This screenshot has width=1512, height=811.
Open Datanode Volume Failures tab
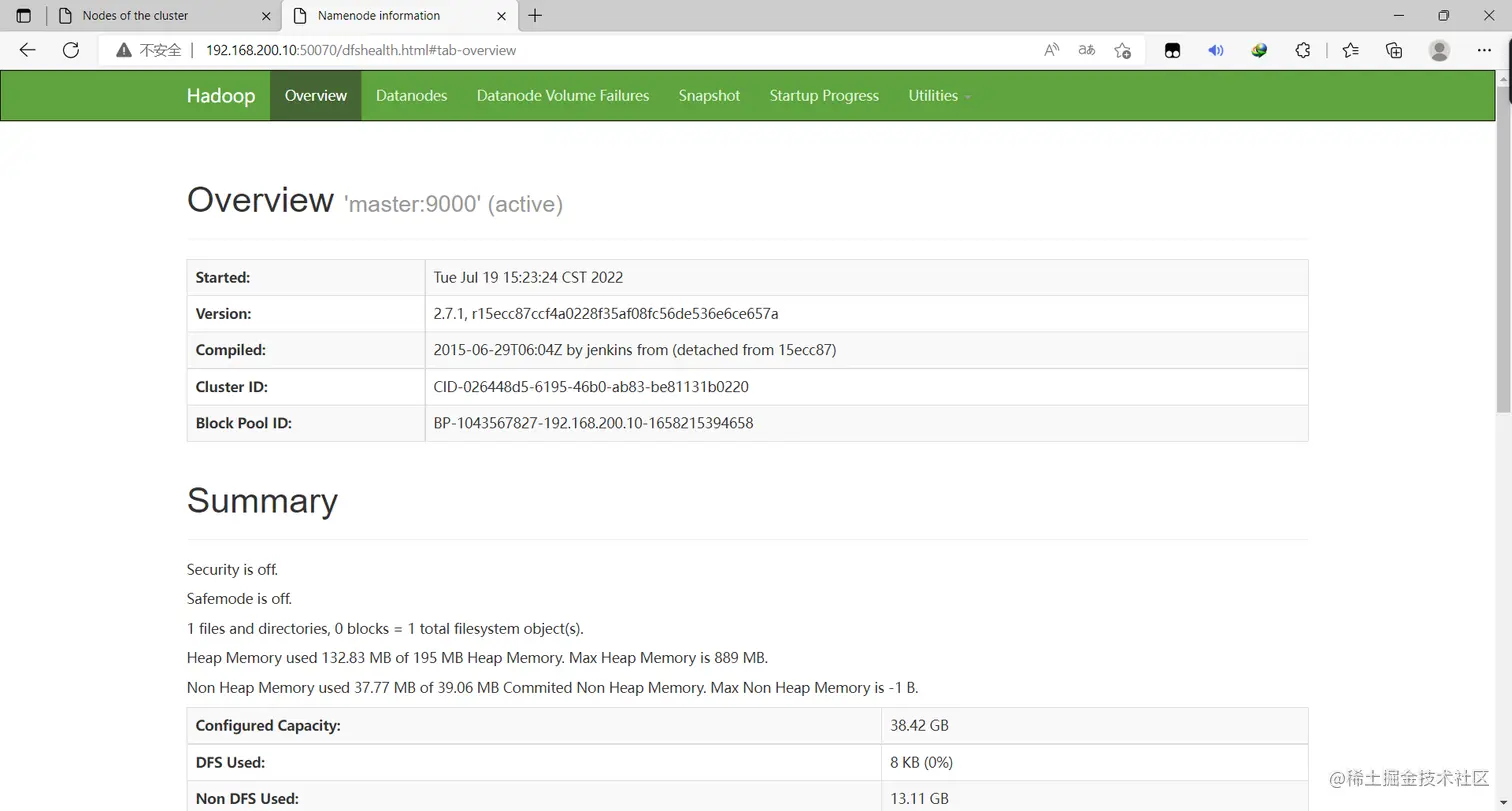pos(563,96)
